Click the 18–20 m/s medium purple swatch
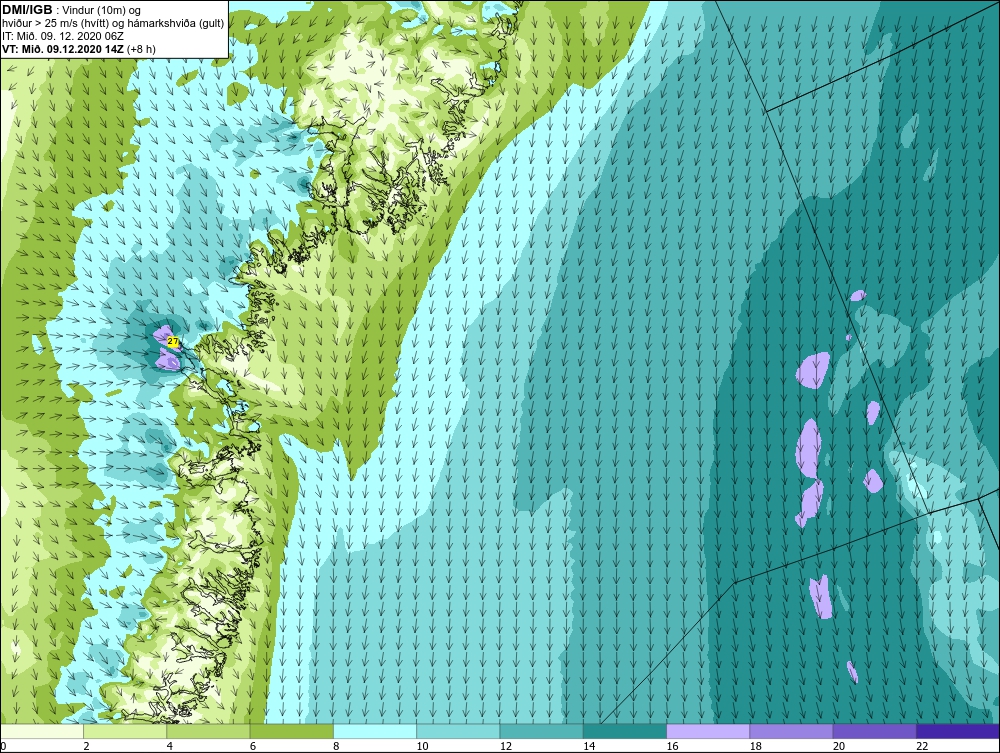This screenshot has height=753, width=1000. coord(791,731)
